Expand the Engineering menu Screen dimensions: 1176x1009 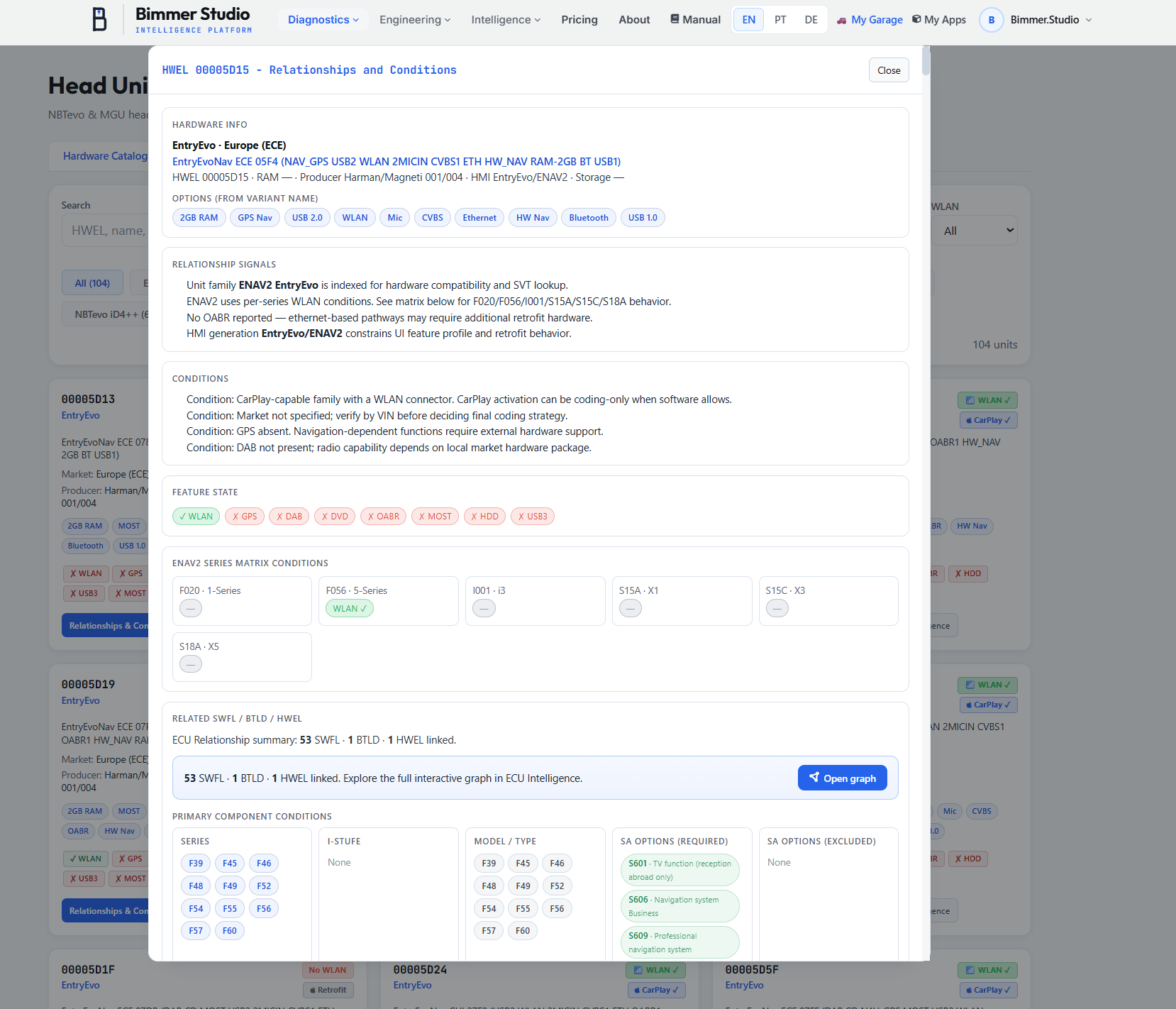click(415, 20)
